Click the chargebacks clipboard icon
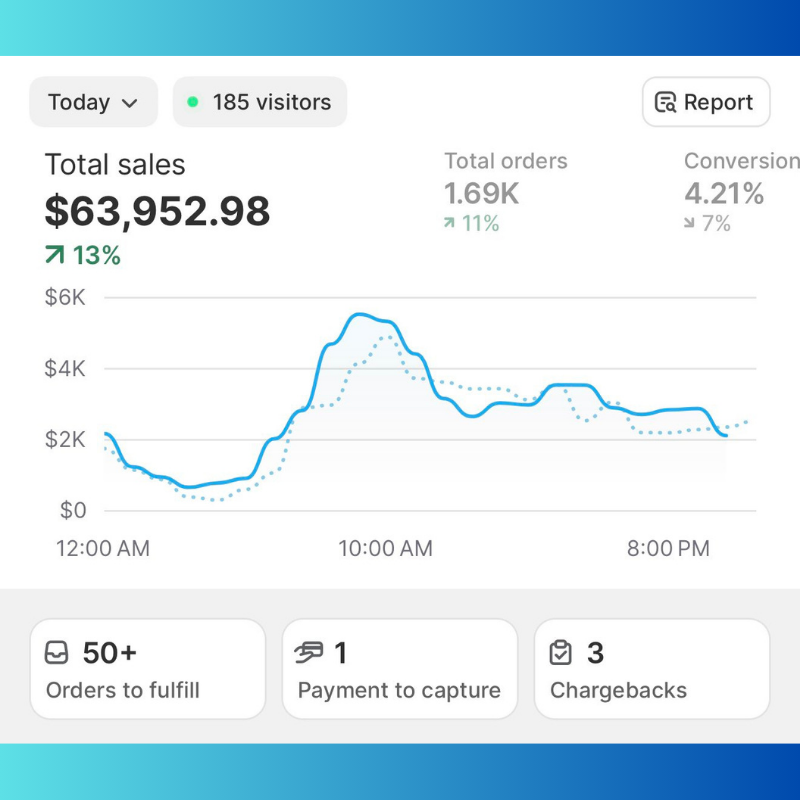The height and width of the screenshot is (800, 800). coord(561,653)
